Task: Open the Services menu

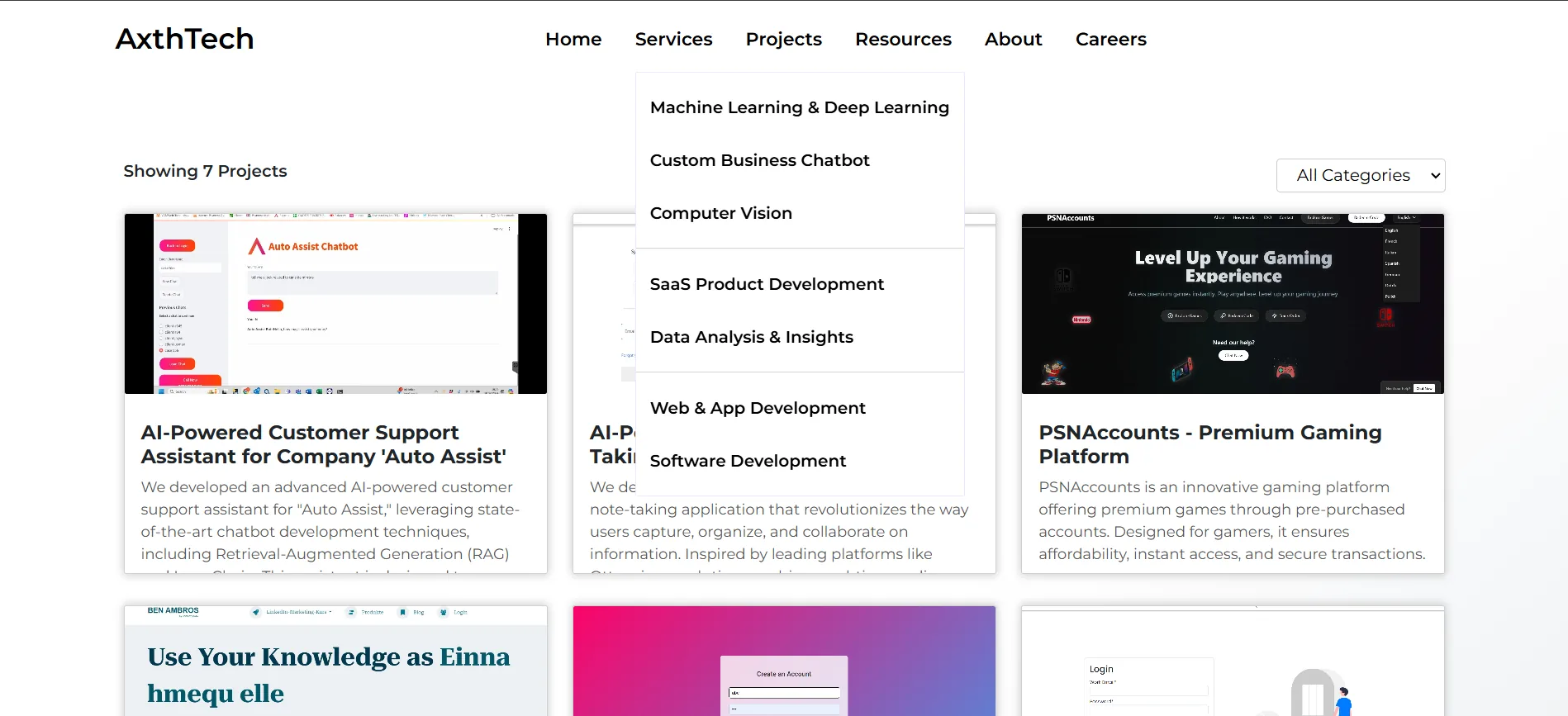Action: click(673, 39)
